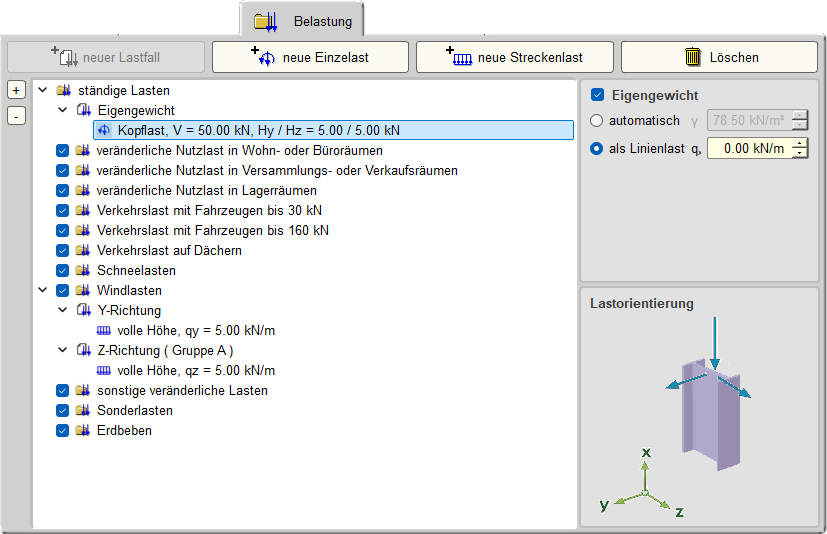Toggle the Verkehrslast auf Dächern checkbox
Screen dimensions: 827x534
62,250
